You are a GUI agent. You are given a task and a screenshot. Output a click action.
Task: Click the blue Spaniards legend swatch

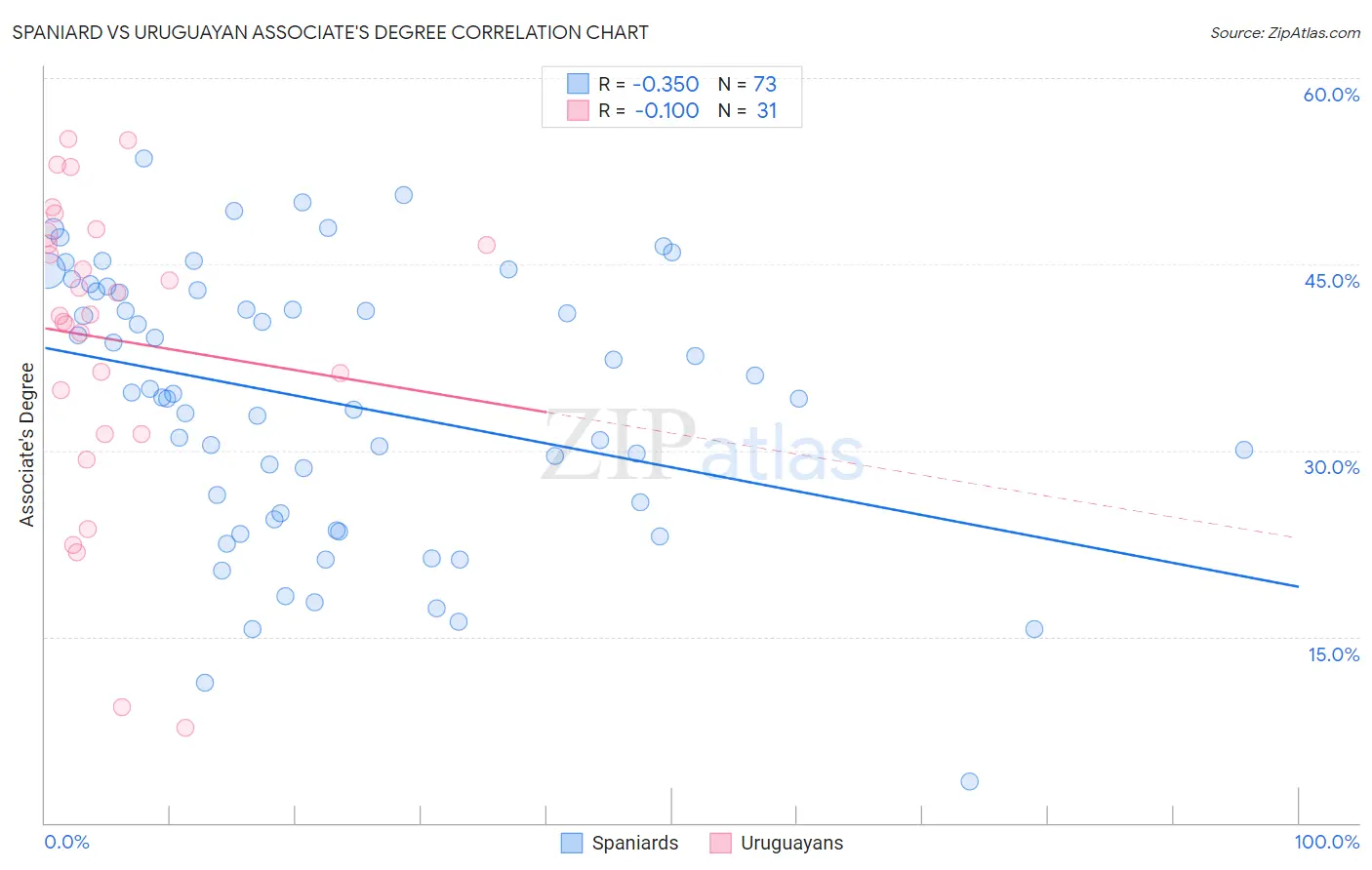click(x=572, y=843)
